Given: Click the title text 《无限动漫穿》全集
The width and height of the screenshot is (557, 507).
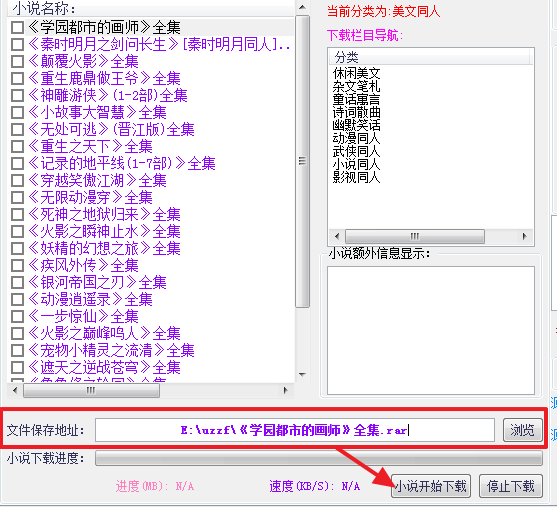Looking at the screenshot, I should pos(90,198).
